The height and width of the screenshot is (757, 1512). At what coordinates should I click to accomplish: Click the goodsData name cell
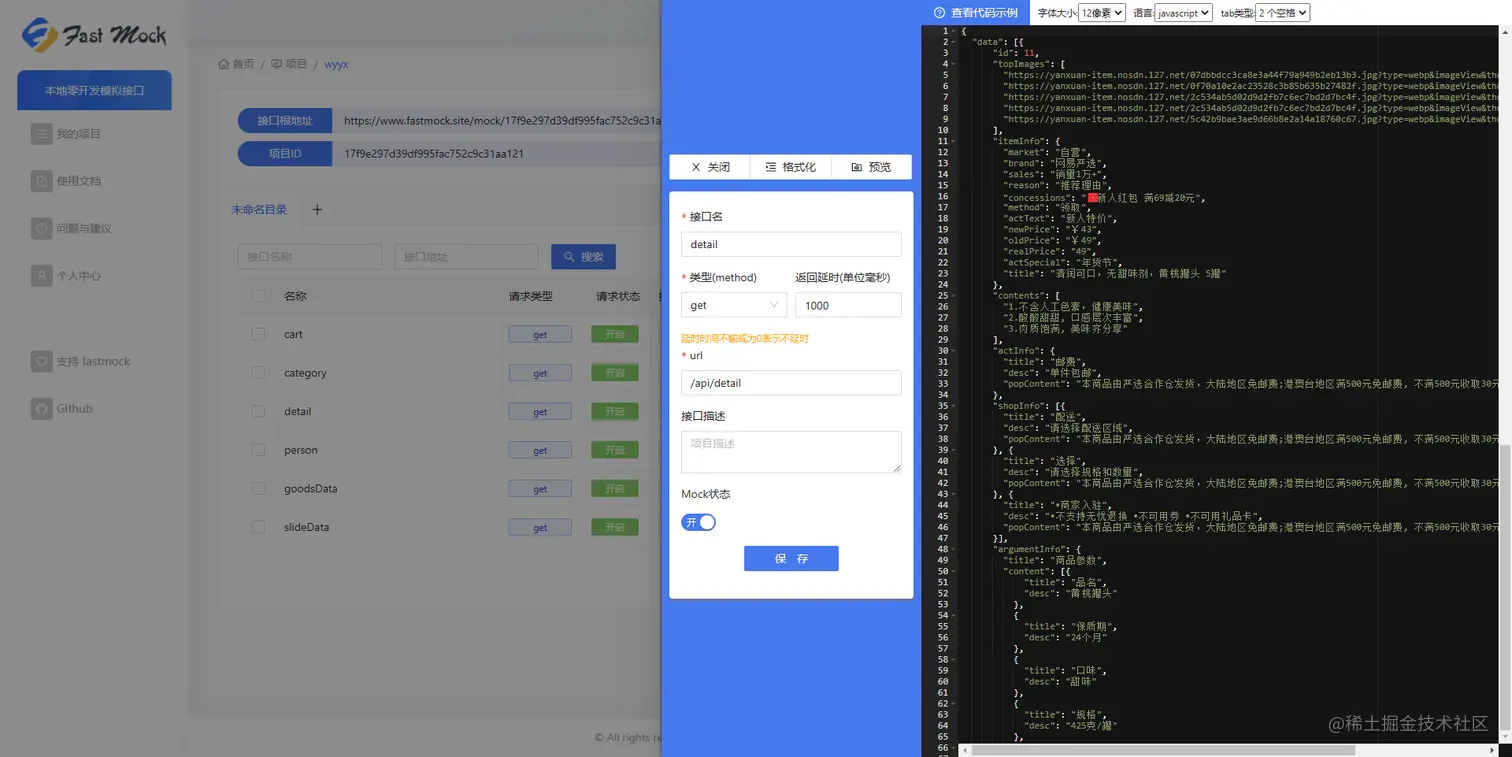tap(311, 489)
